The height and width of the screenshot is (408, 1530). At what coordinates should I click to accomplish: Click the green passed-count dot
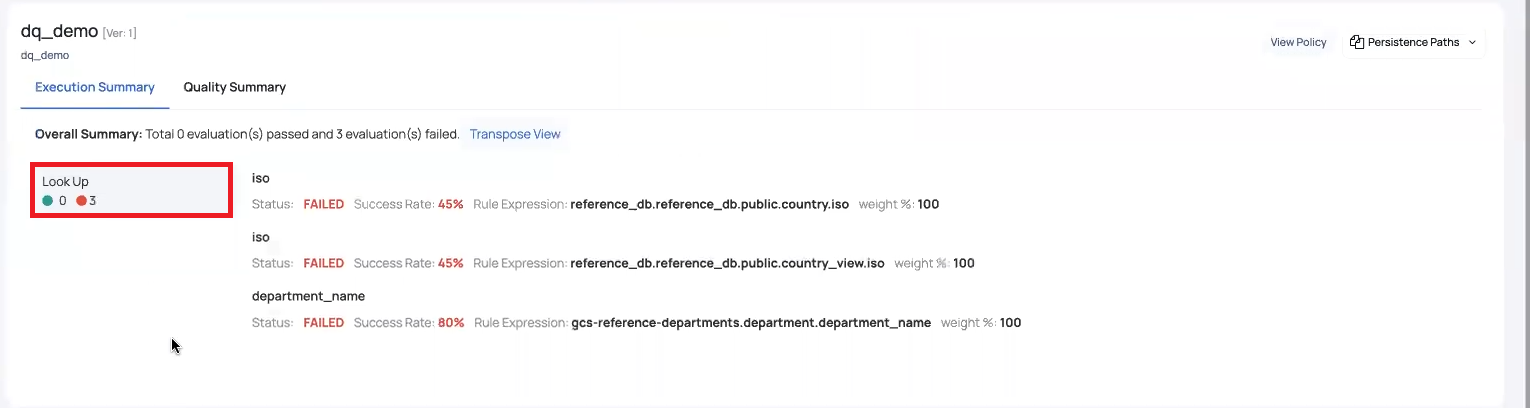coord(48,201)
